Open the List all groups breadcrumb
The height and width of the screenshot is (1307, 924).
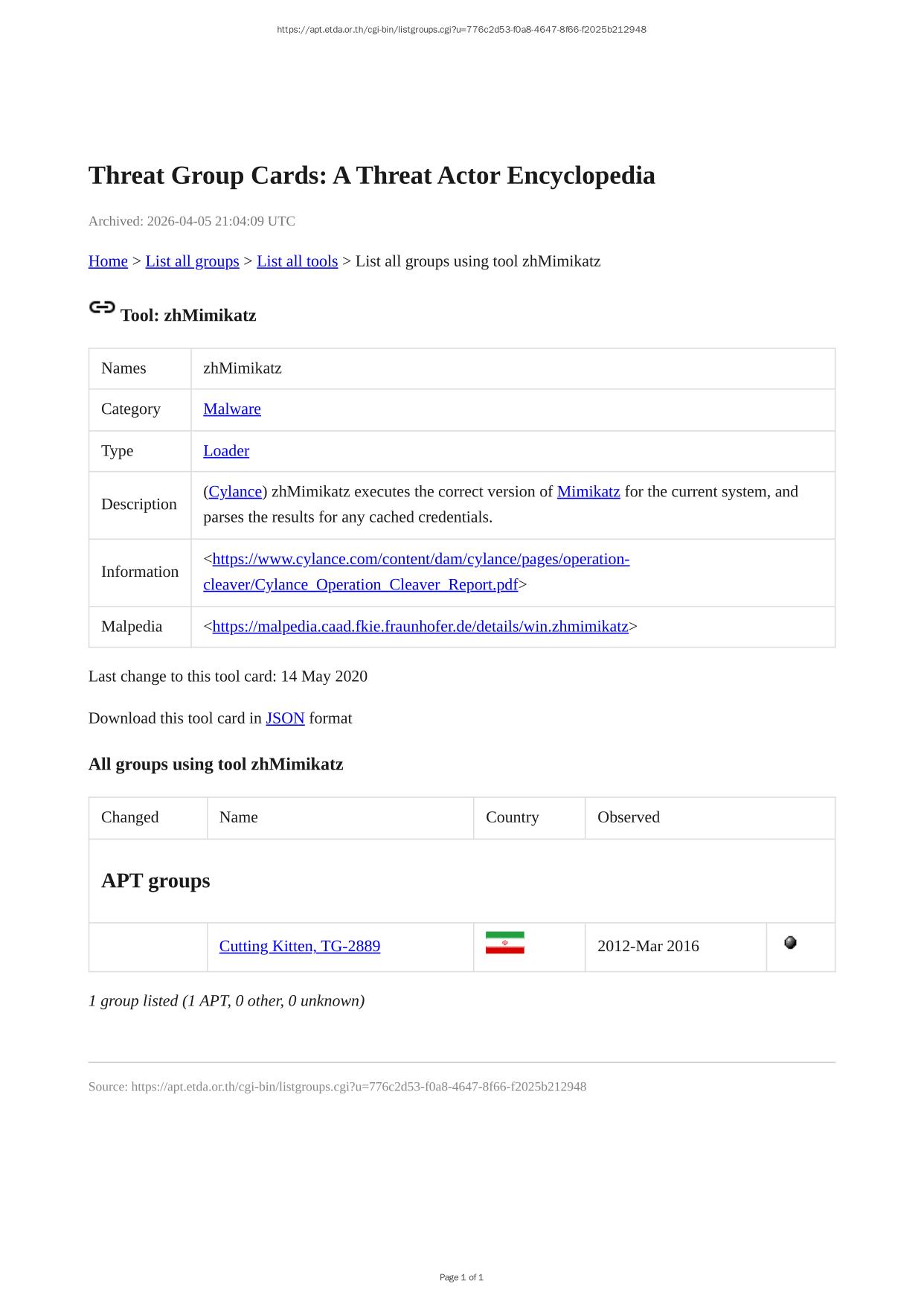pyautogui.click(x=192, y=261)
